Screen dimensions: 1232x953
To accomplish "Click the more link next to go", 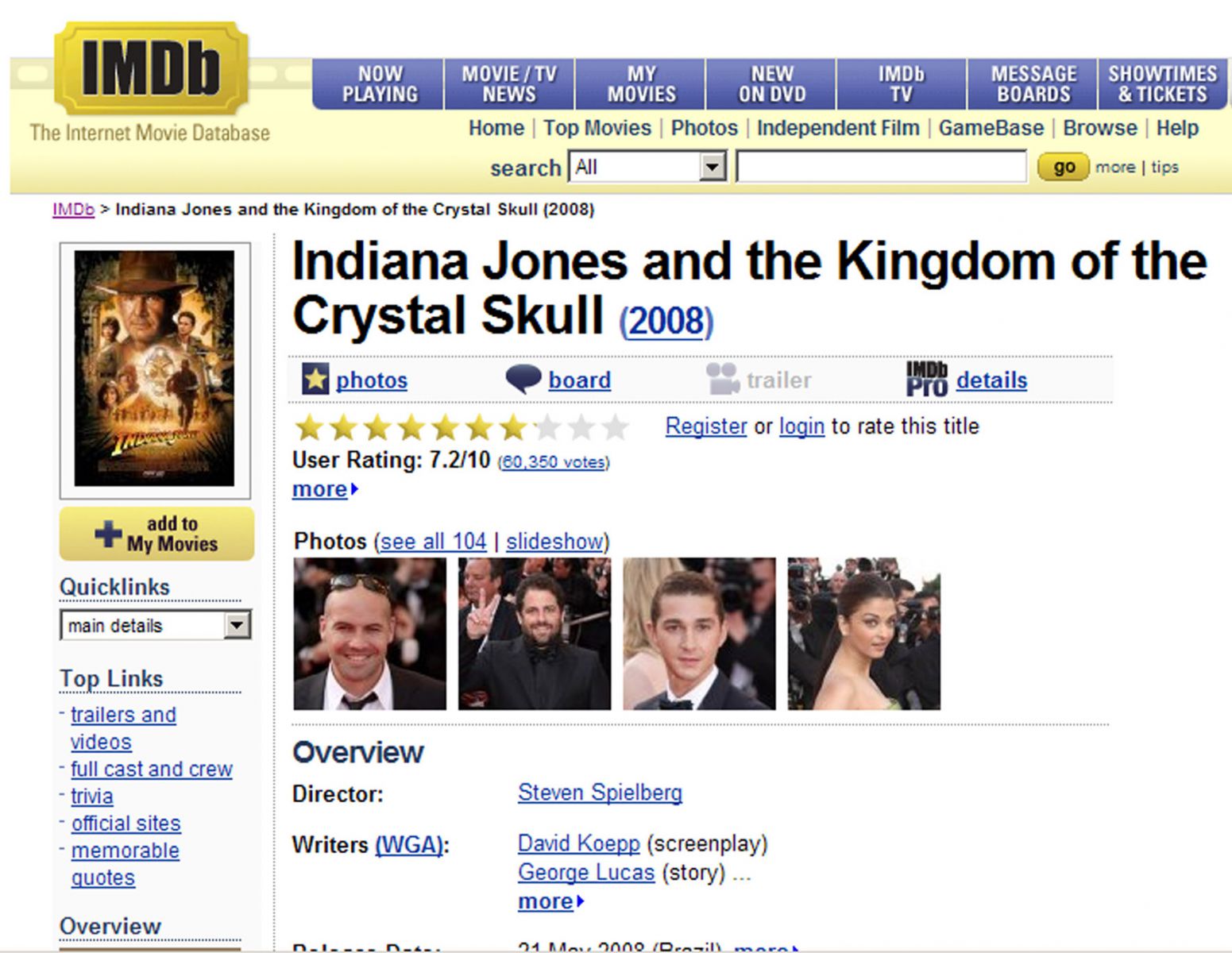I will point(1115,167).
